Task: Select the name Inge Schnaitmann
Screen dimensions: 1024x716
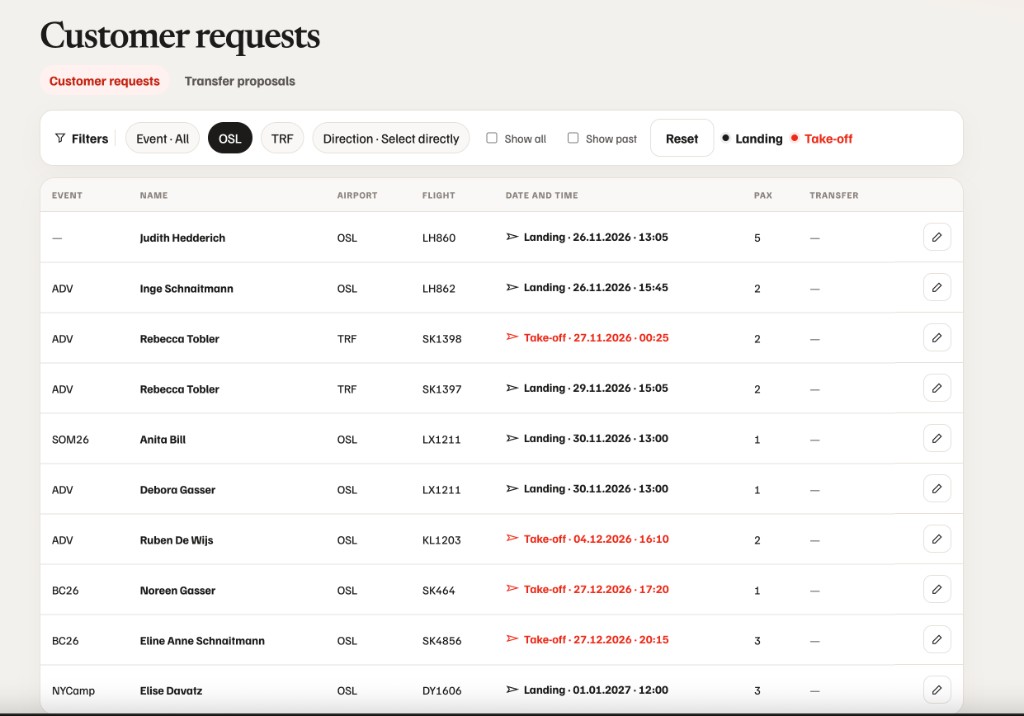Action: (x=186, y=288)
